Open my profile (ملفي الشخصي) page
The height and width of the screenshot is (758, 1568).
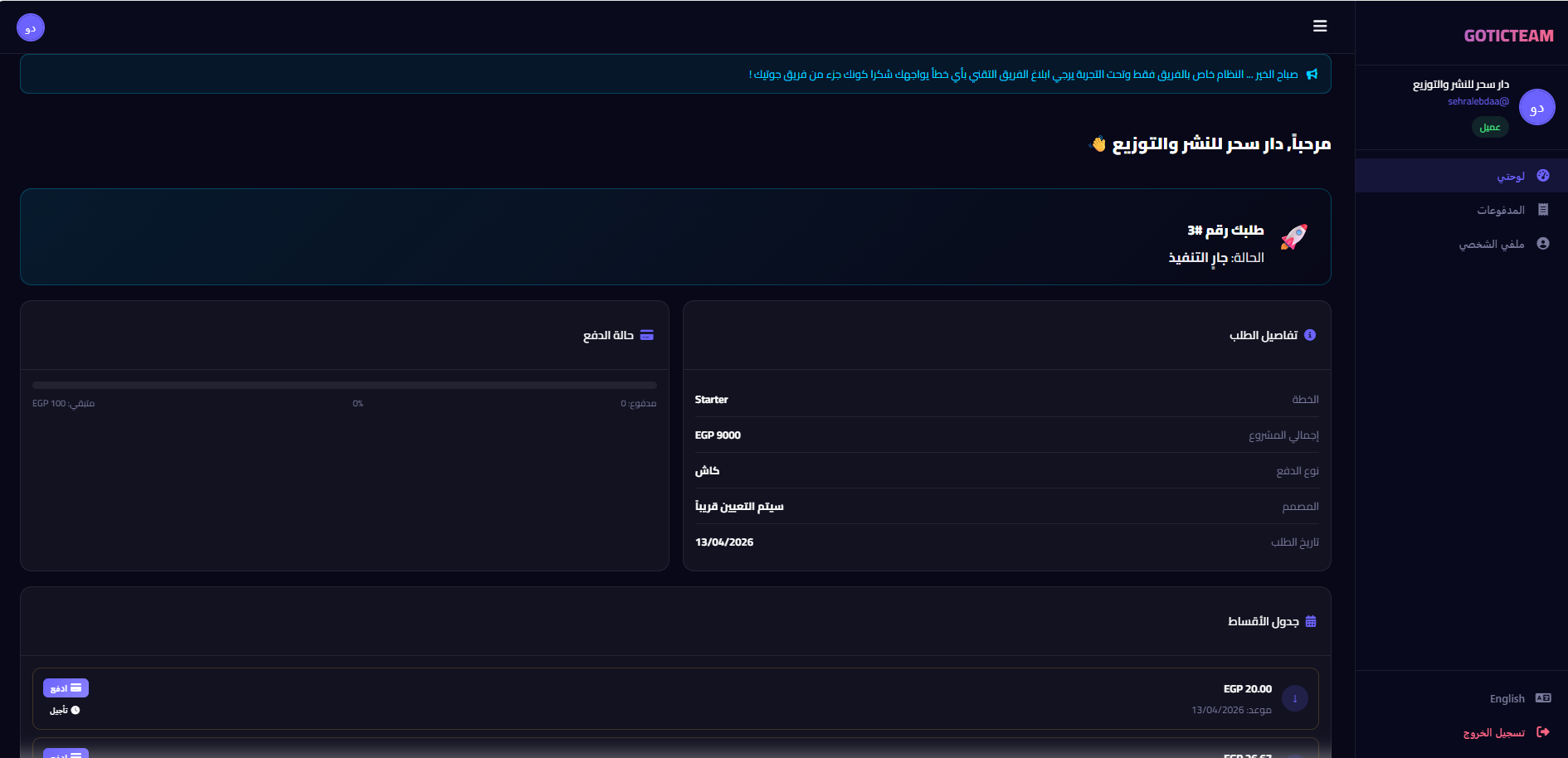(1491, 244)
